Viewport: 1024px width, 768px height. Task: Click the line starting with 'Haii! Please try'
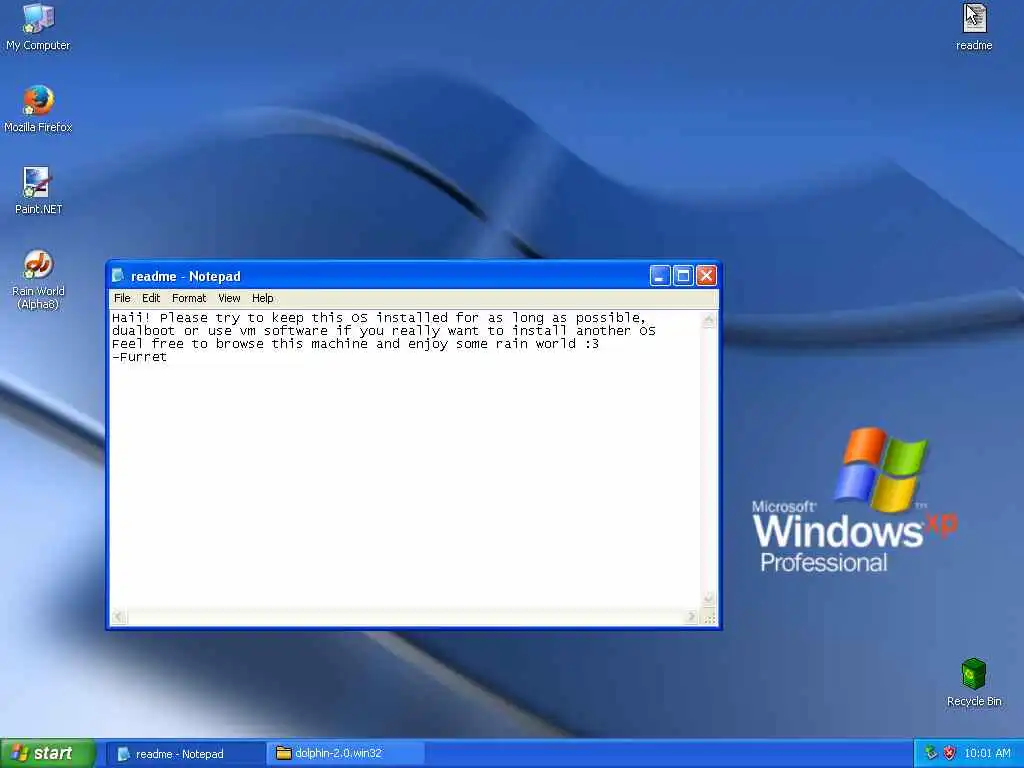[x=379, y=318]
